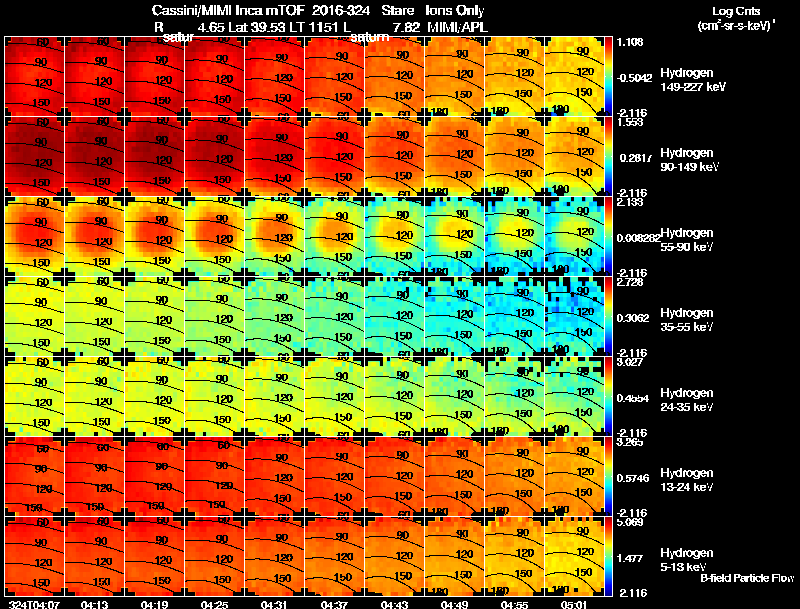Select the 'Hydrogen 55-90 keV' row label
Viewport: 800px width, 609px height.
687,240
